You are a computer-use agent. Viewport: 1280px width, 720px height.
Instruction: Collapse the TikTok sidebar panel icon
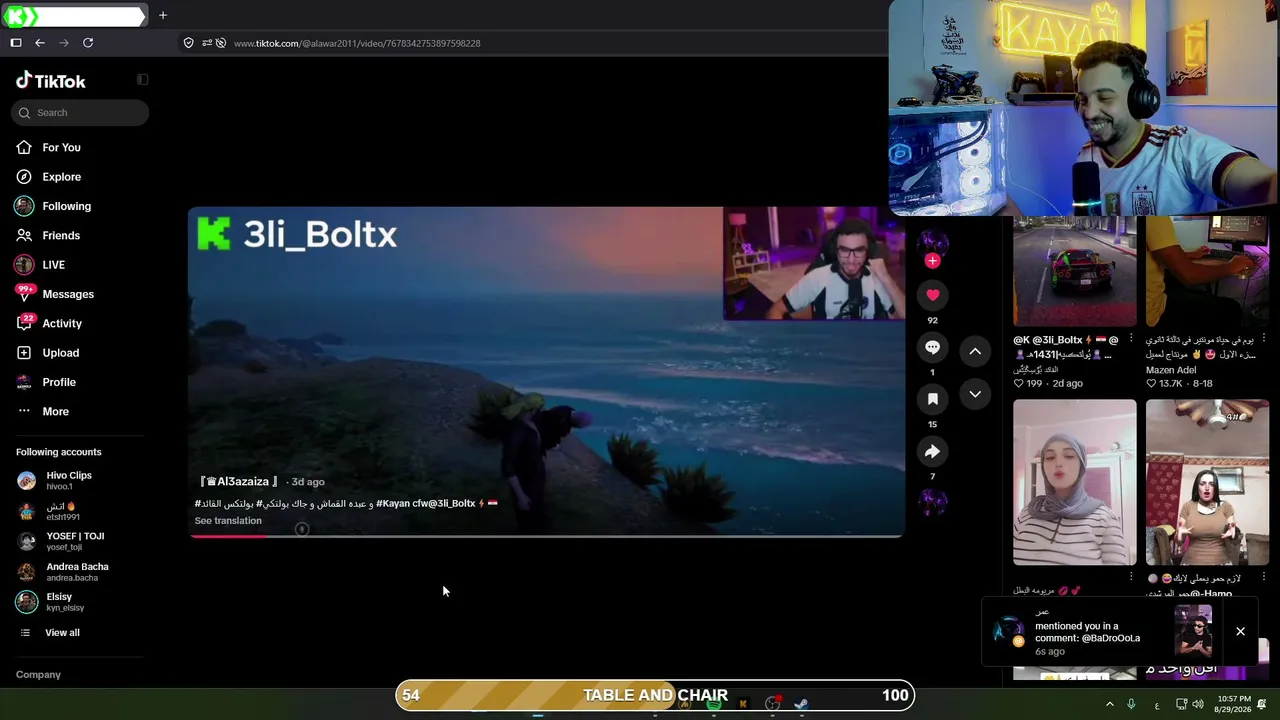coord(142,80)
